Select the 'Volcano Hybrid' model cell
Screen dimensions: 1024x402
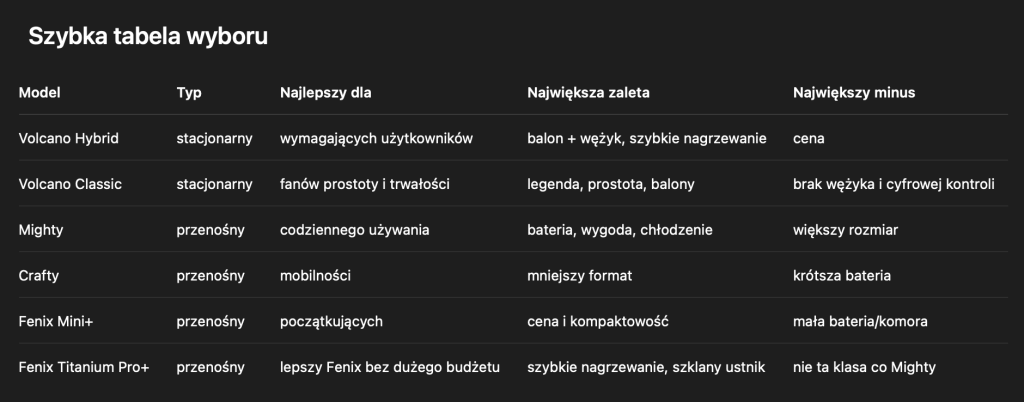(69, 138)
